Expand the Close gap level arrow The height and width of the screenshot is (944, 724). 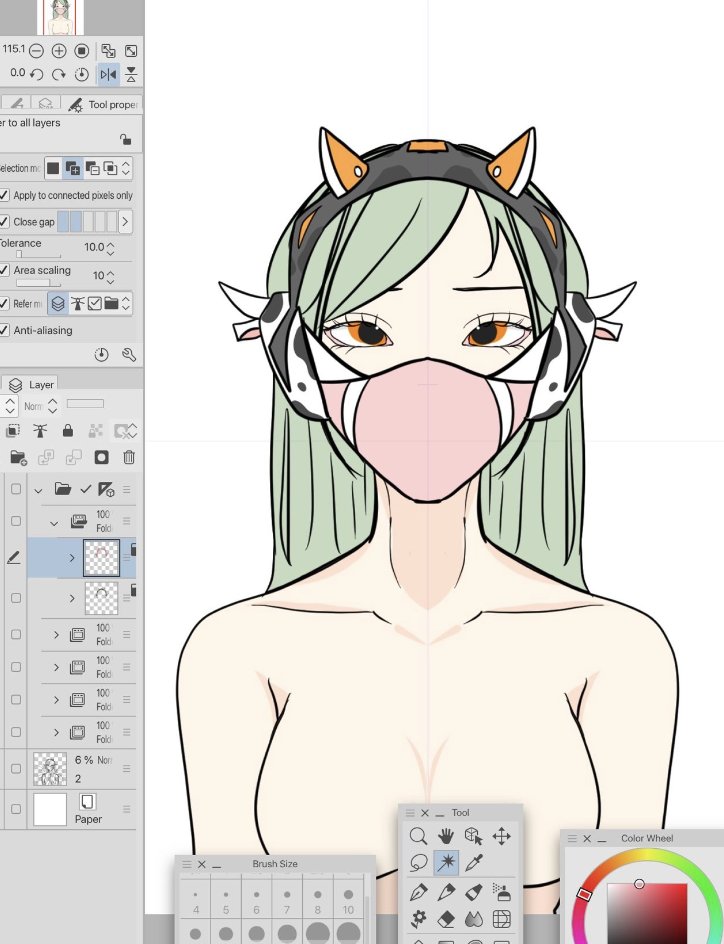125,222
